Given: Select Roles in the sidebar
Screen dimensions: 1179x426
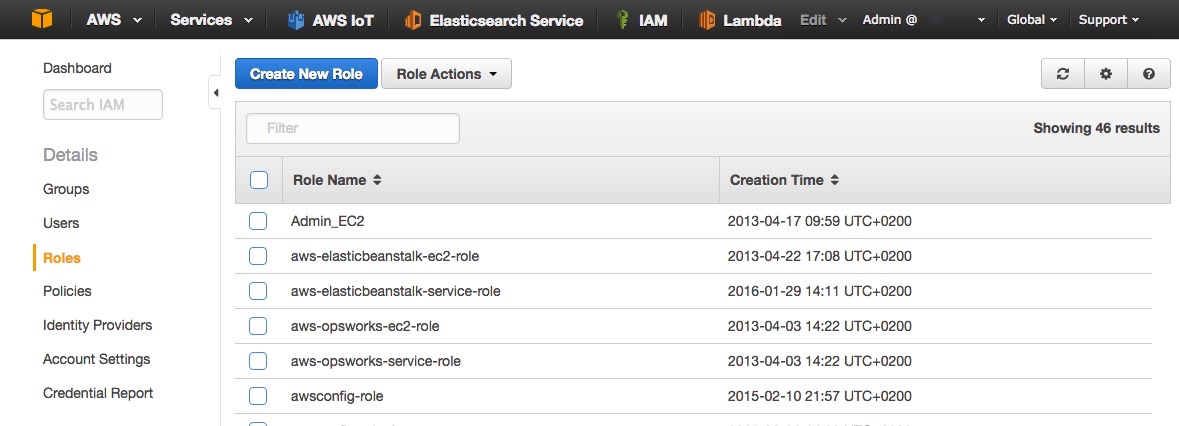Looking at the screenshot, I should [62, 258].
